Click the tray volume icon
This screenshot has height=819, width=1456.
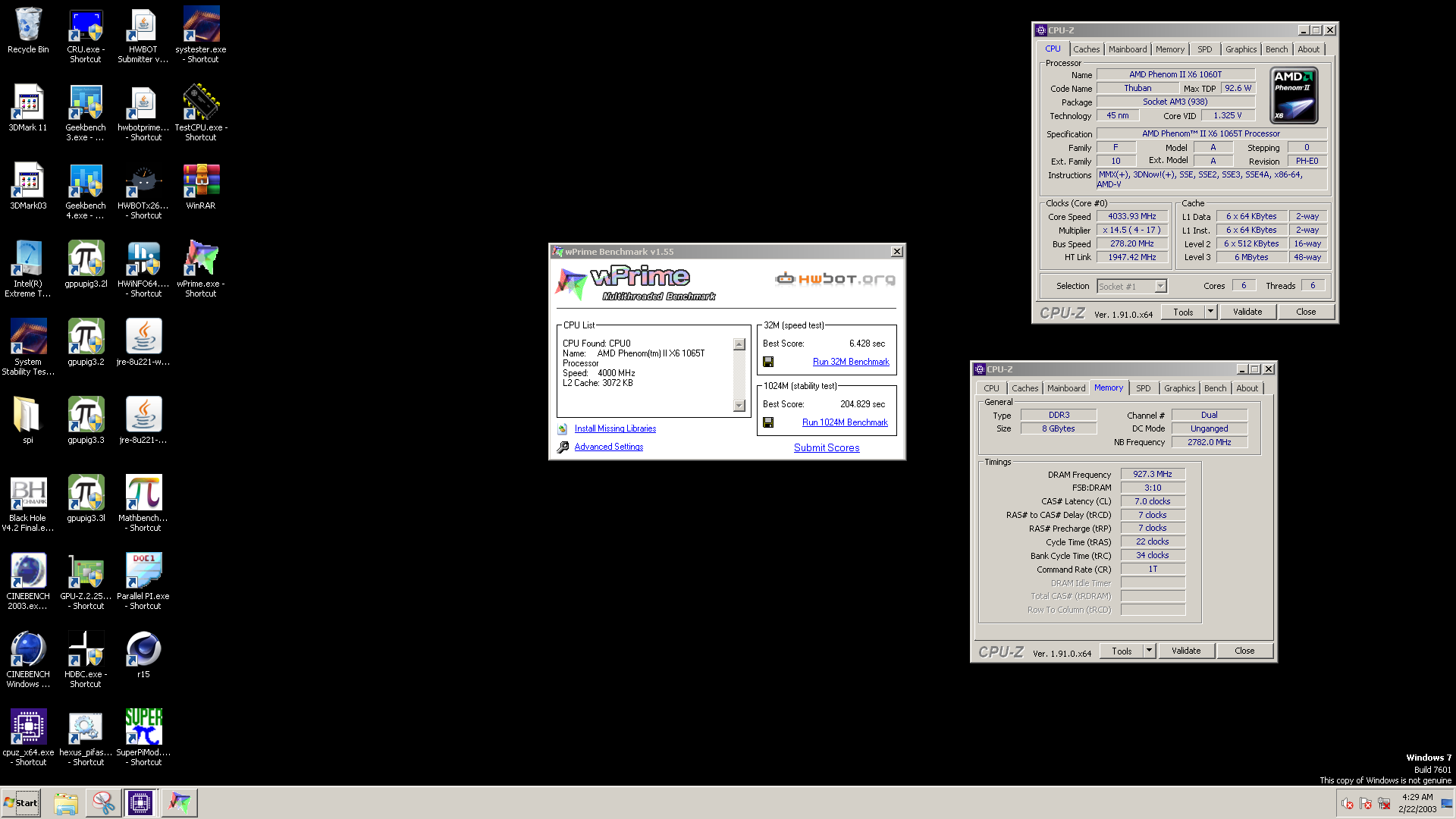tap(1347, 803)
